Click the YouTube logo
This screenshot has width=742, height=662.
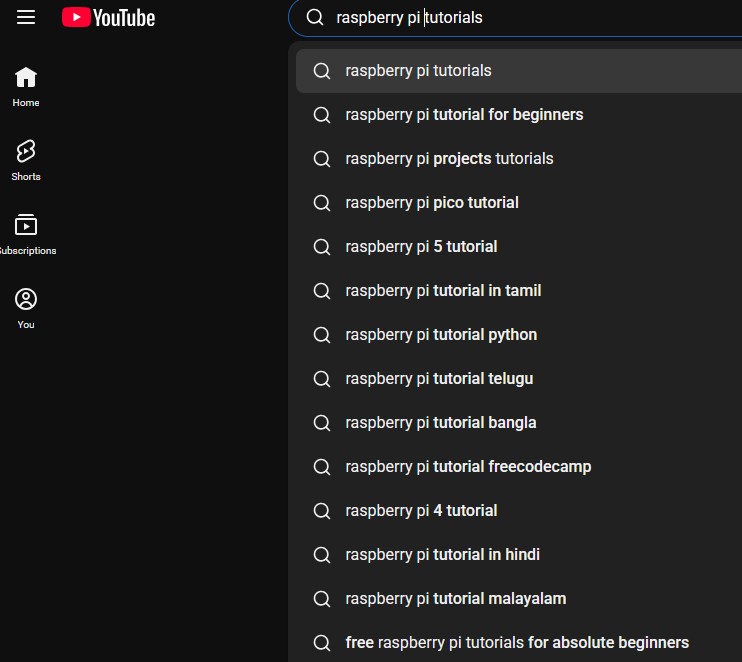click(108, 18)
